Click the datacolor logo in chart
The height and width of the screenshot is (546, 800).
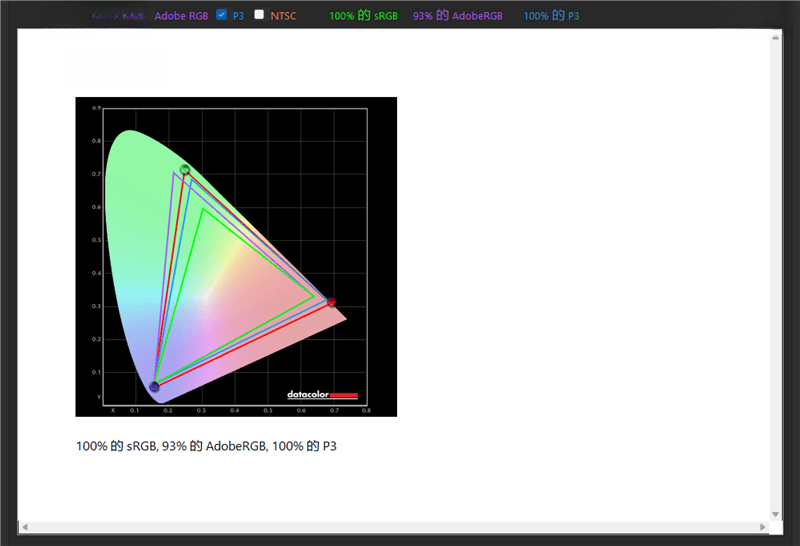[322, 394]
